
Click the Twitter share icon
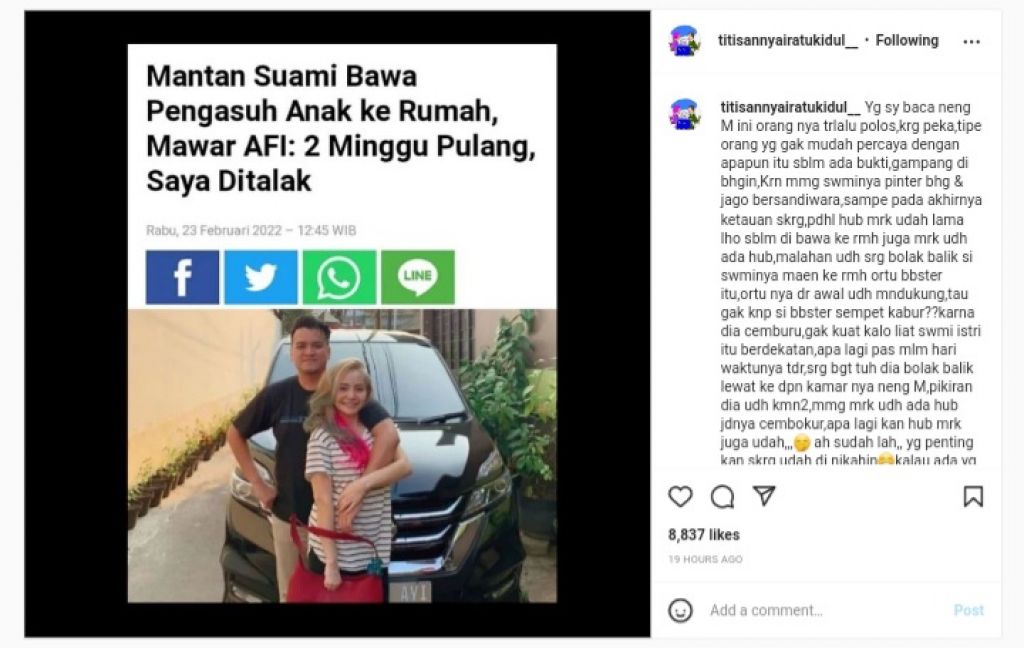[x=261, y=277]
